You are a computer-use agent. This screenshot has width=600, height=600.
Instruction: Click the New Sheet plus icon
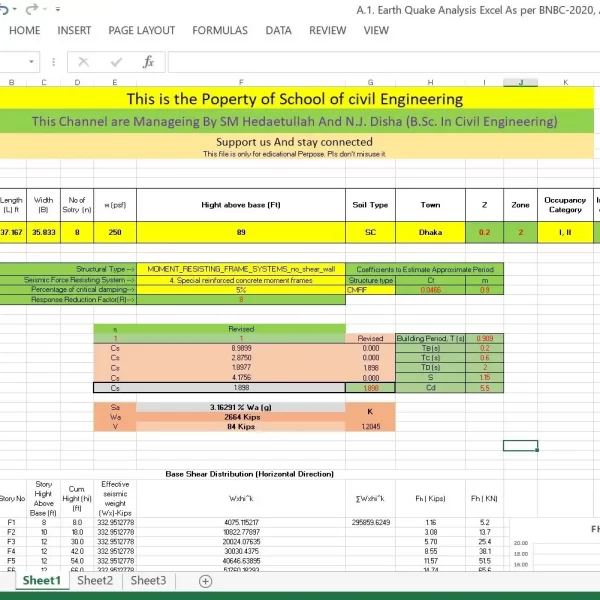205,581
